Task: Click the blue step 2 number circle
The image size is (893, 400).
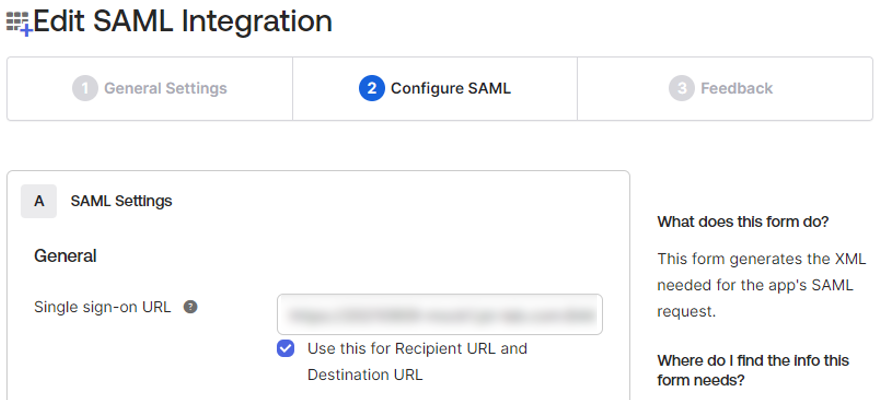Action: pyautogui.click(x=372, y=88)
